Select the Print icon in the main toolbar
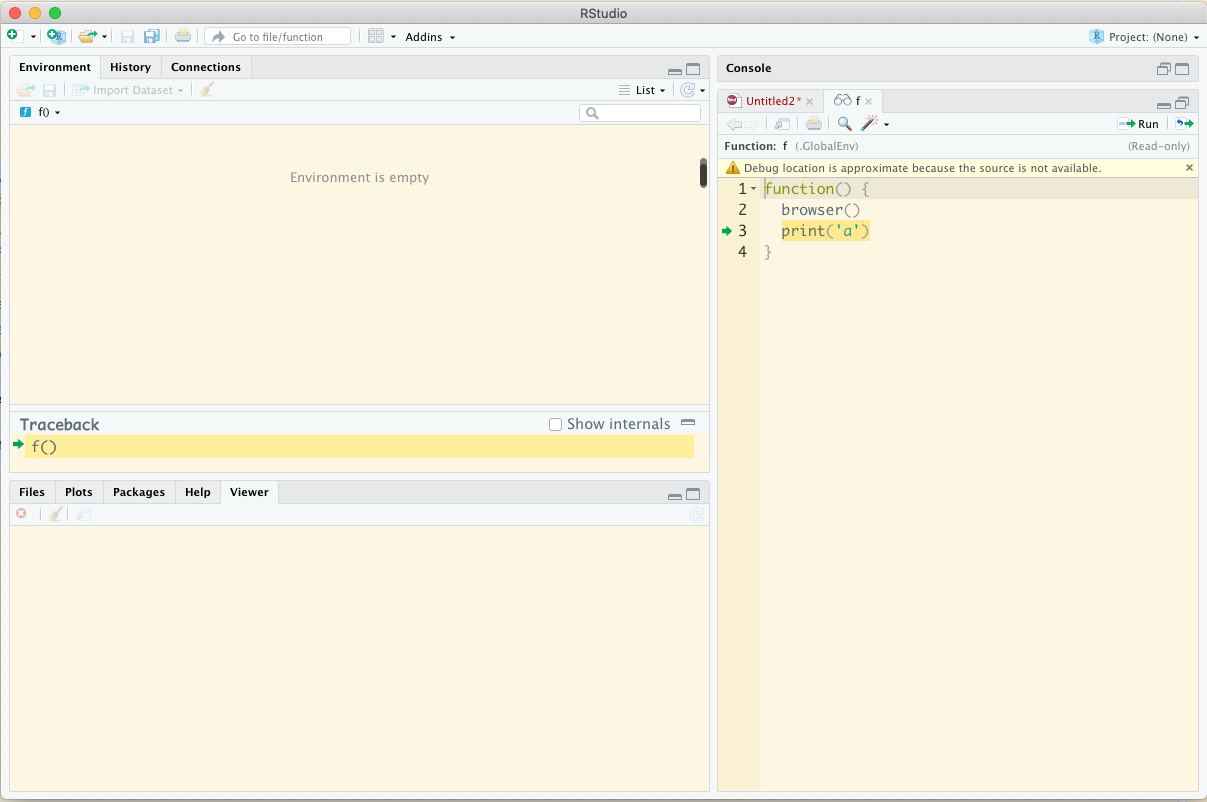The height and width of the screenshot is (802, 1207). [x=183, y=35]
